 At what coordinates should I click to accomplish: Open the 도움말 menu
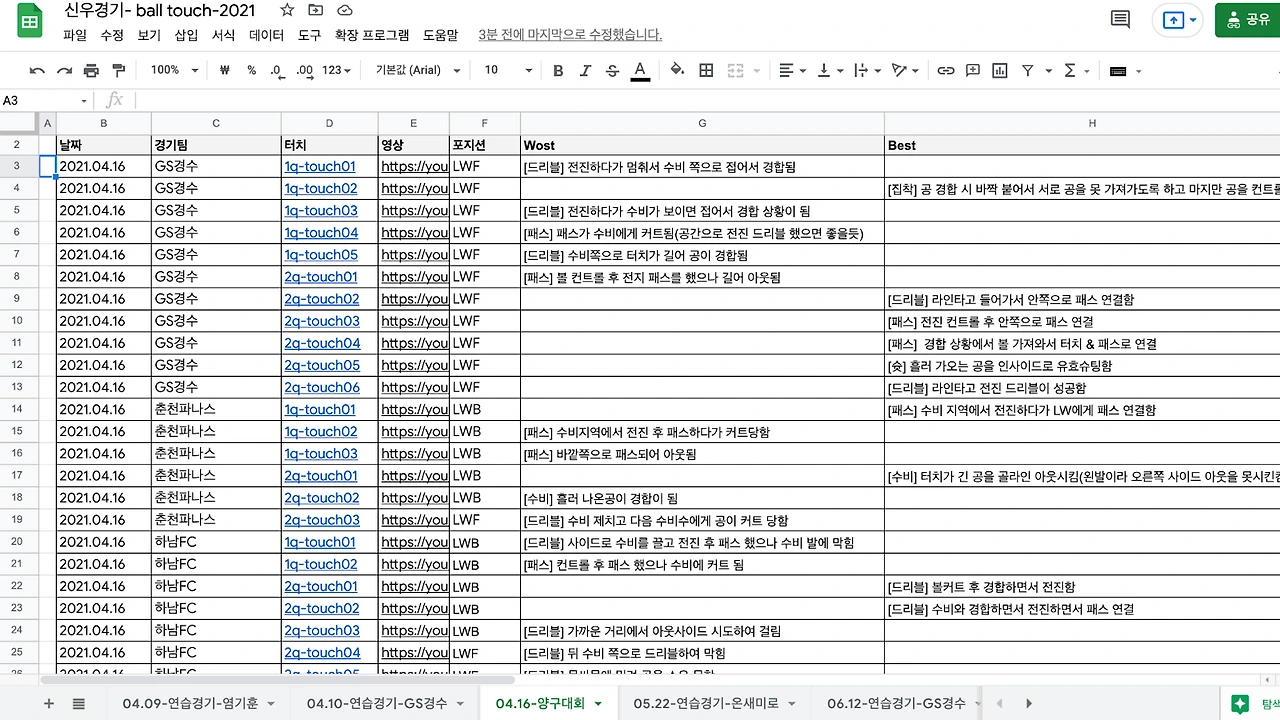pyautogui.click(x=440, y=35)
